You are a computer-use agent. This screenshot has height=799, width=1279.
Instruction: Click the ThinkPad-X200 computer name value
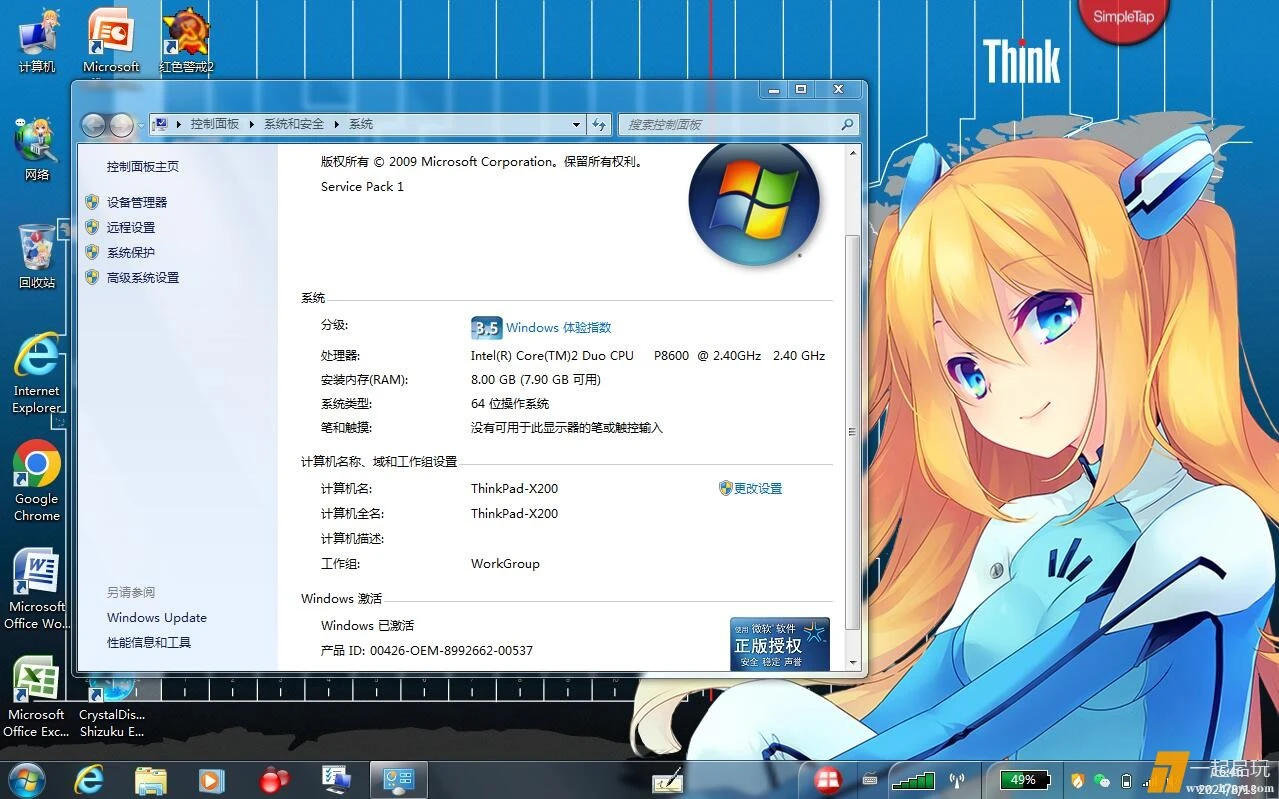514,488
